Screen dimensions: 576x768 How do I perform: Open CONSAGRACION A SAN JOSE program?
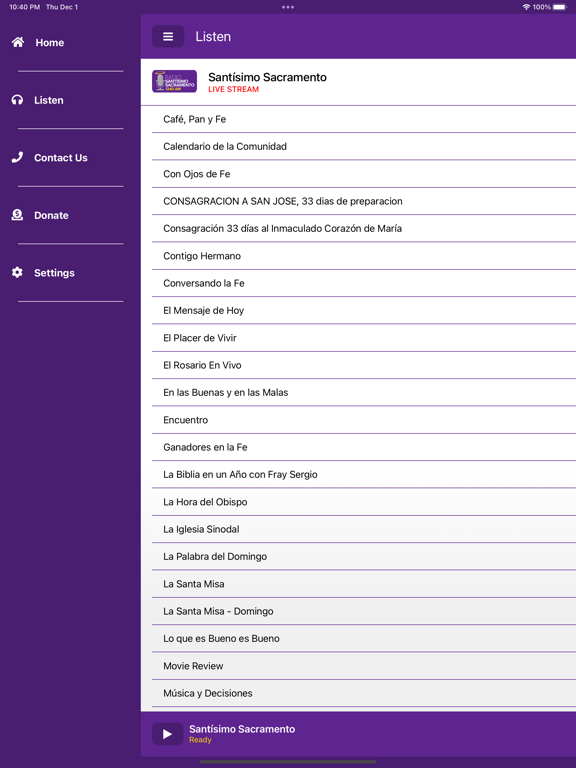click(x=364, y=201)
